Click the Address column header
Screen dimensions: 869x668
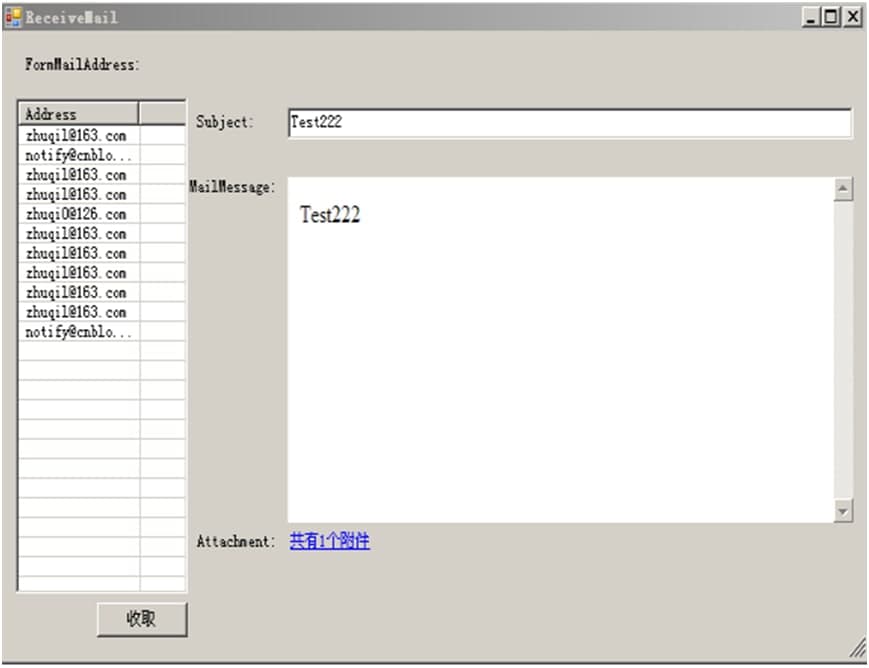(x=78, y=114)
